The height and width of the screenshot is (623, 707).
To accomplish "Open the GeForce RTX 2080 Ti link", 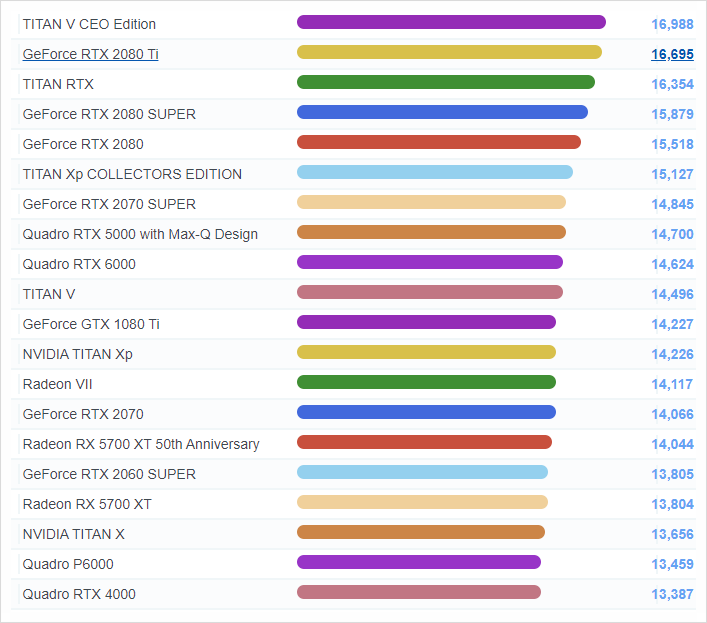I will tap(90, 54).
